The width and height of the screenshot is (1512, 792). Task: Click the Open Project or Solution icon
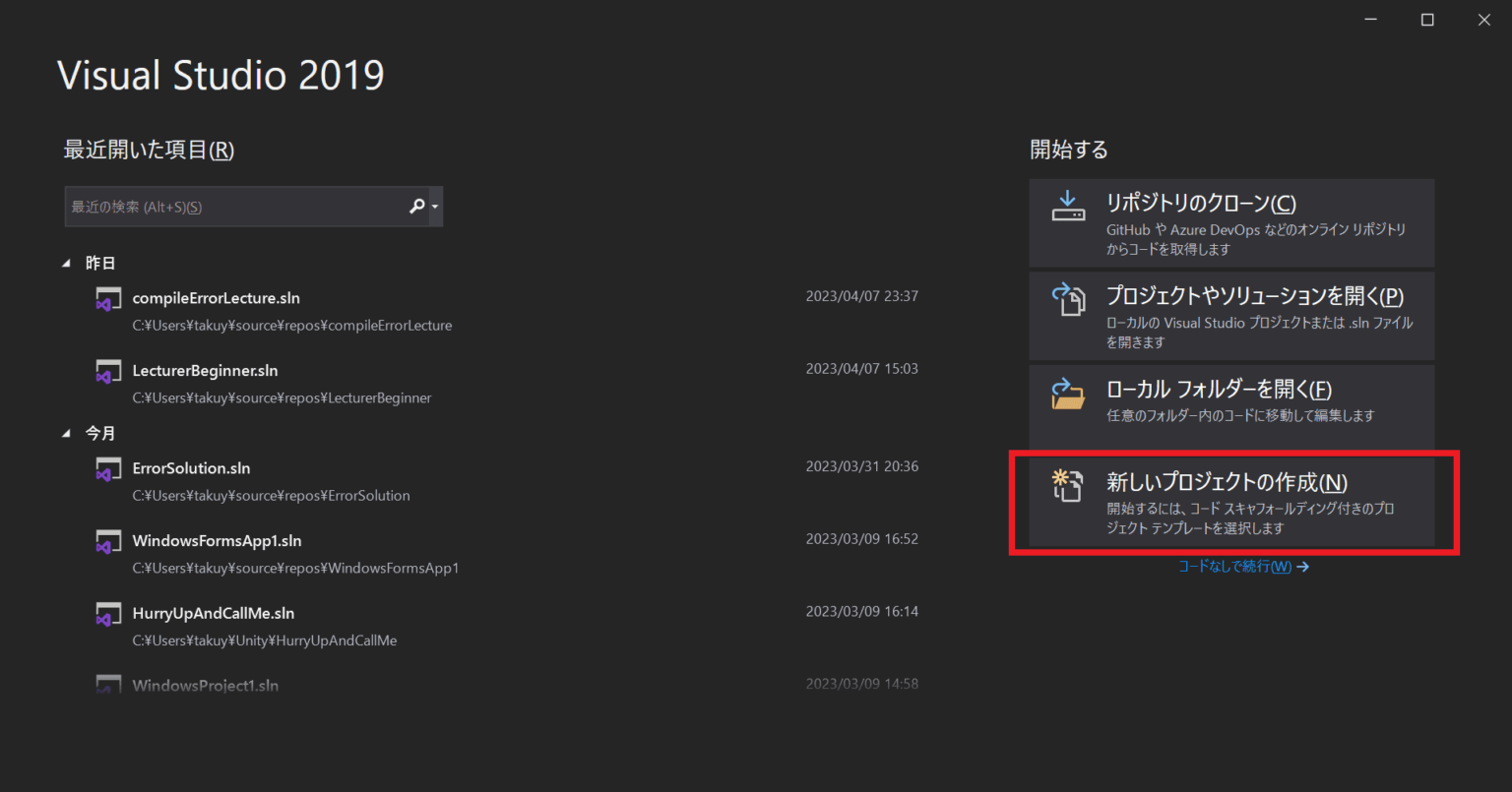click(x=1068, y=299)
